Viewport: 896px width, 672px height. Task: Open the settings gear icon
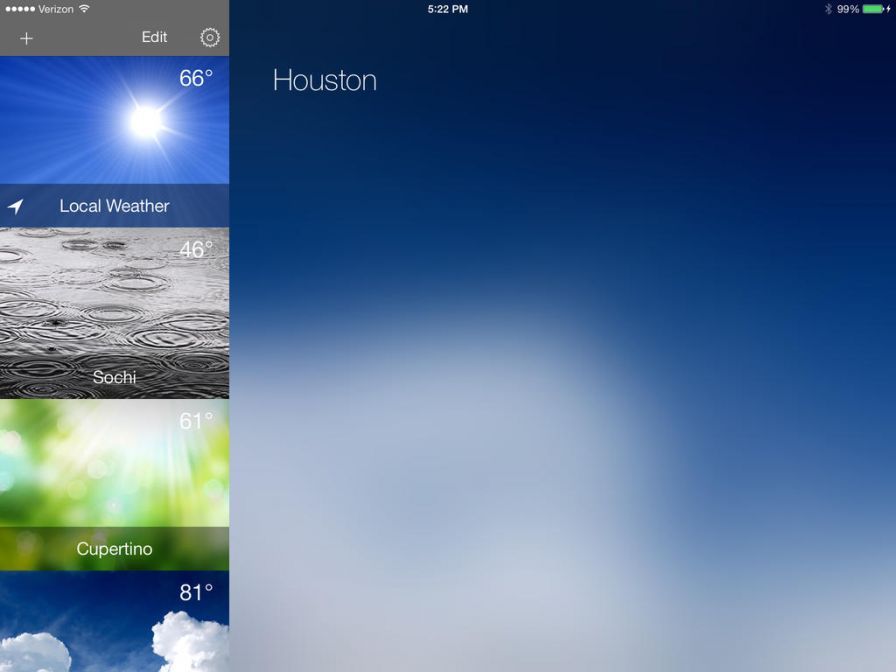click(209, 38)
